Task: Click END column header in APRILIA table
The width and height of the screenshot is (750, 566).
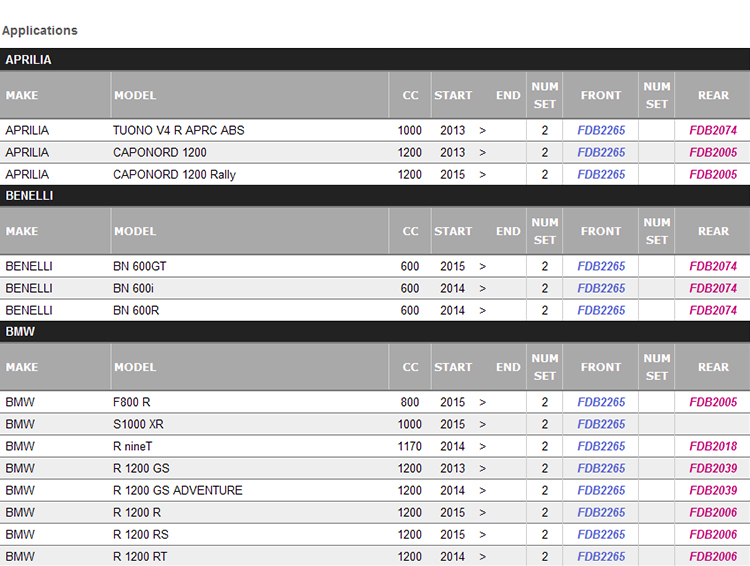Action: coord(508,95)
